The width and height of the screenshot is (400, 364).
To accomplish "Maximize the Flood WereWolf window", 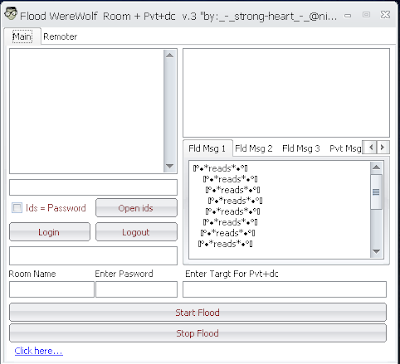I will coord(366,15).
